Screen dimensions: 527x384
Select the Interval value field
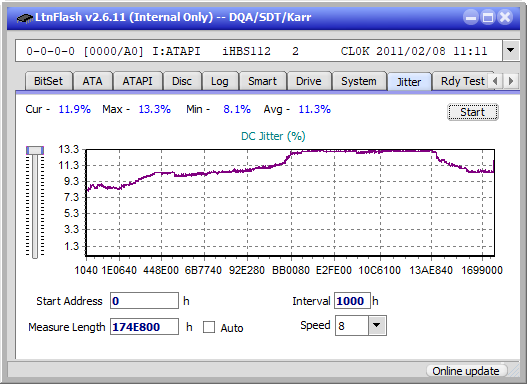coord(352,301)
